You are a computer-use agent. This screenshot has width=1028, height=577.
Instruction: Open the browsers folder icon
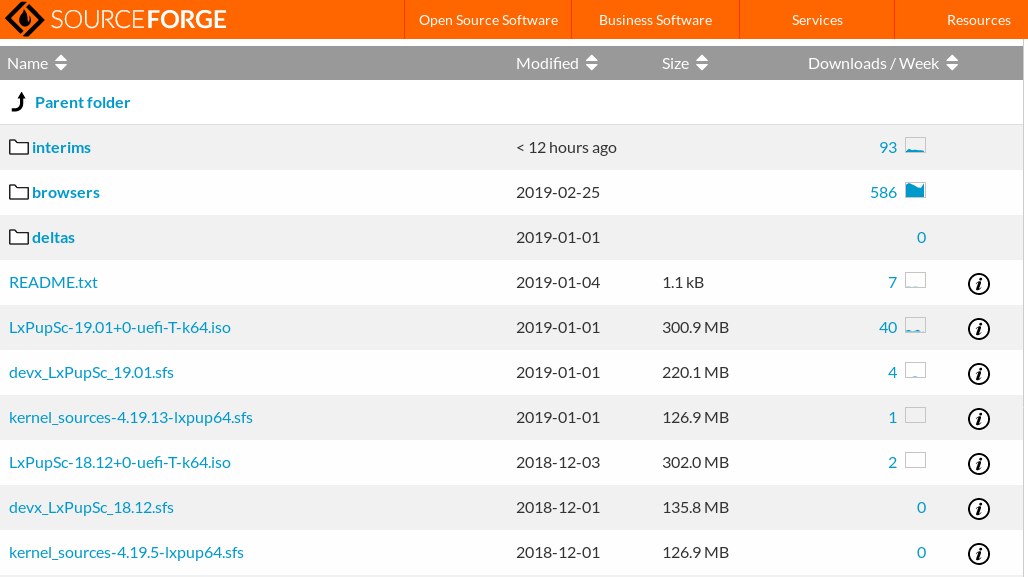pos(18,191)
